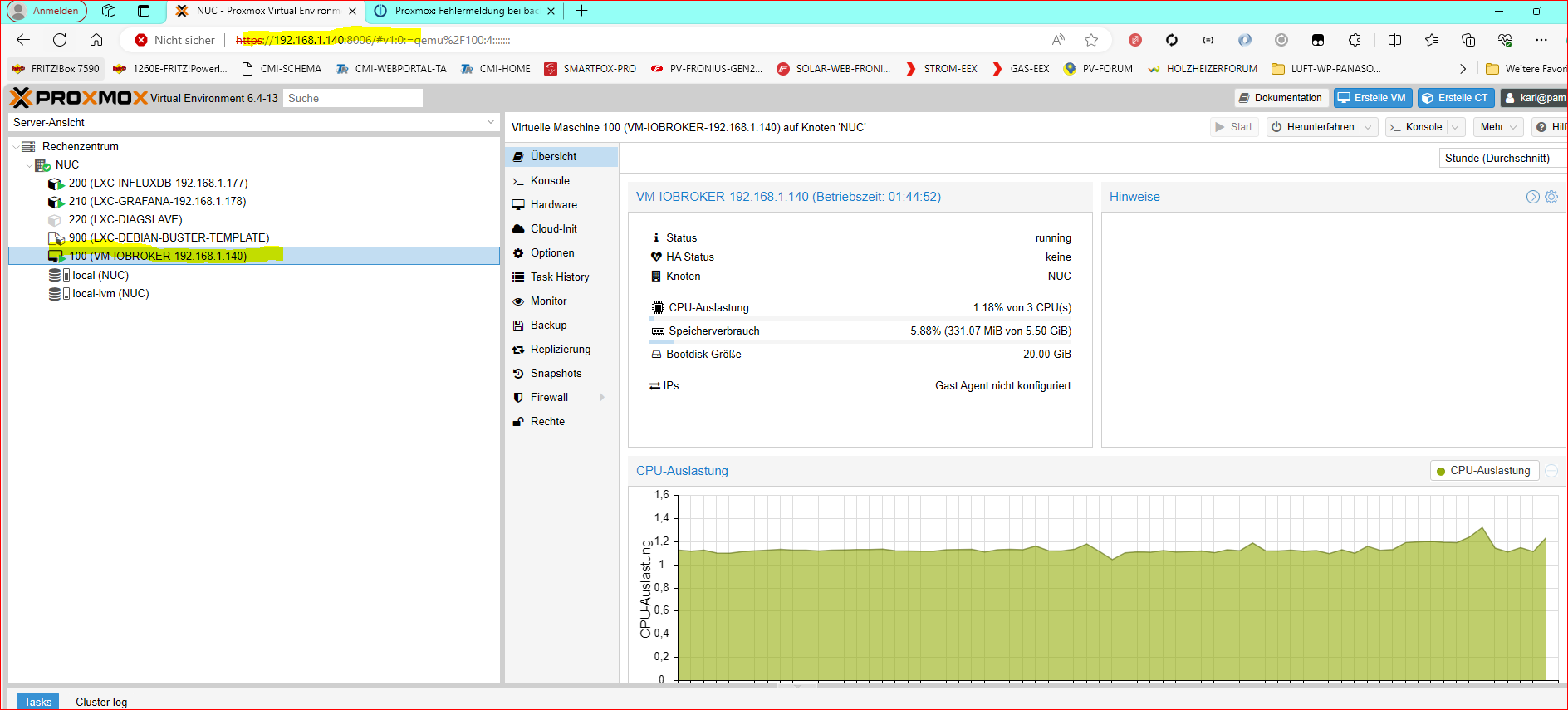Select container 210 LXC-GRAFANA in tree
The image size is (1568, 710).
157,201
